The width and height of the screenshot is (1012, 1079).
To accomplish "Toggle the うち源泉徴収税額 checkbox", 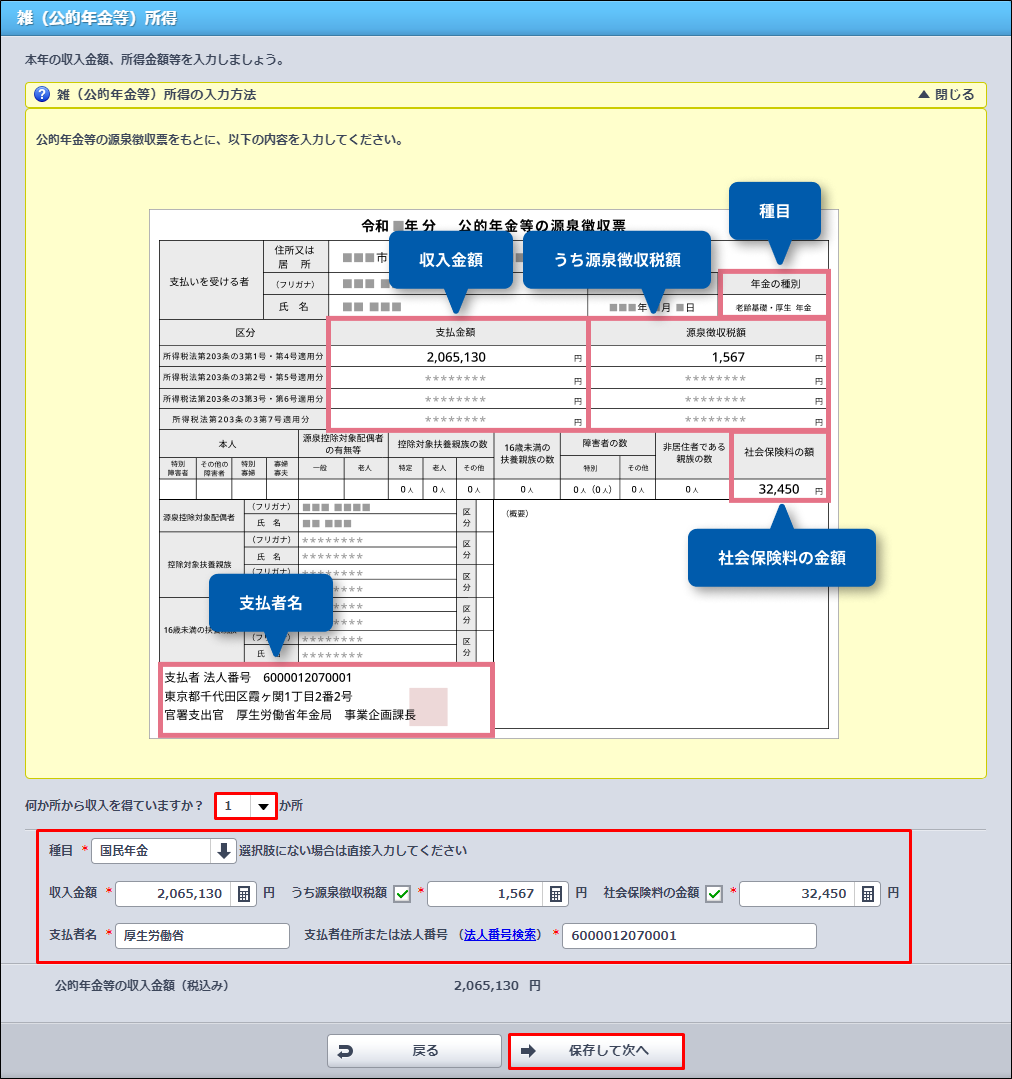I will (x=402, y=894).
